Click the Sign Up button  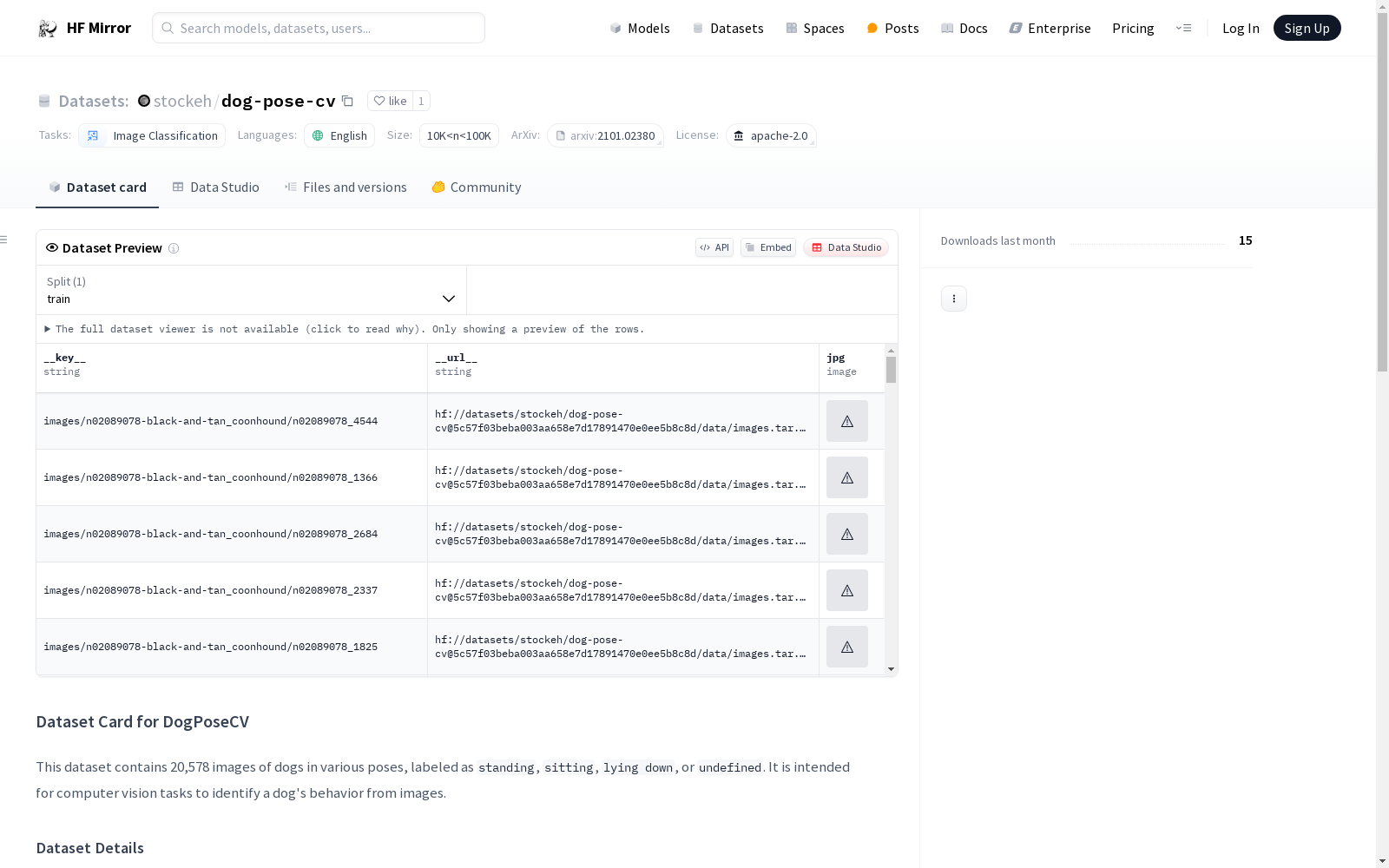[x=1307, y=28]
